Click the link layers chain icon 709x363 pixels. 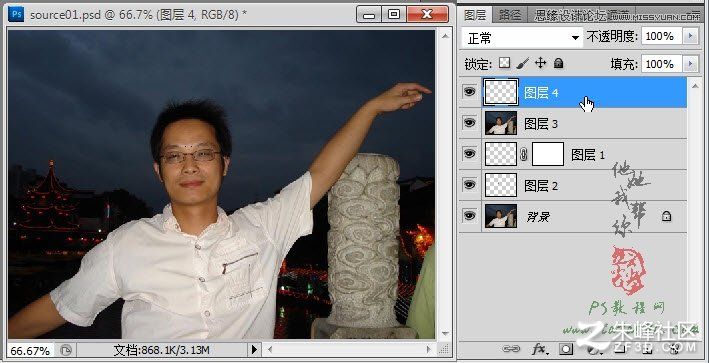tap(511, 349)
